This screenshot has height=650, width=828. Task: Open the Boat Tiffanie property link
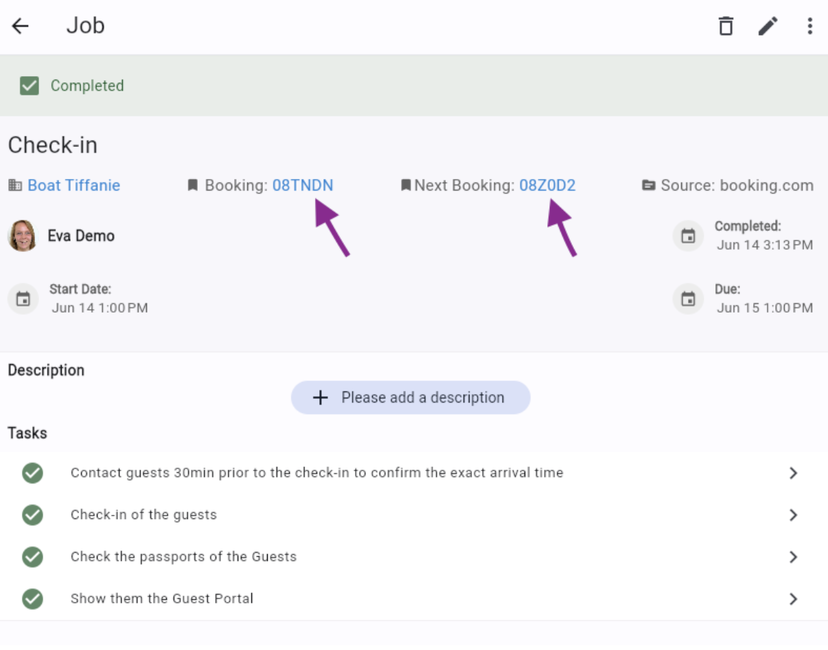tap(74, 185)
